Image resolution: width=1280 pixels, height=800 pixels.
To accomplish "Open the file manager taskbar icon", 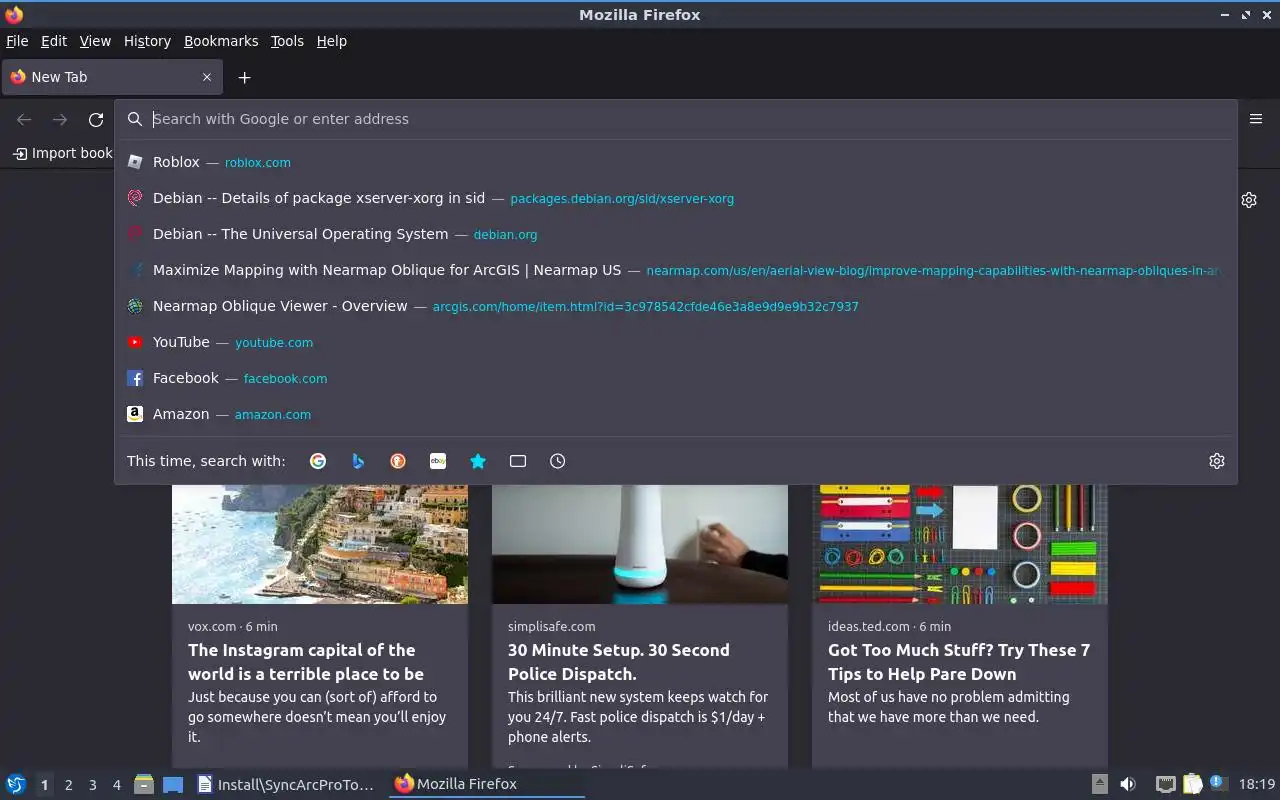I will (144, 784).
